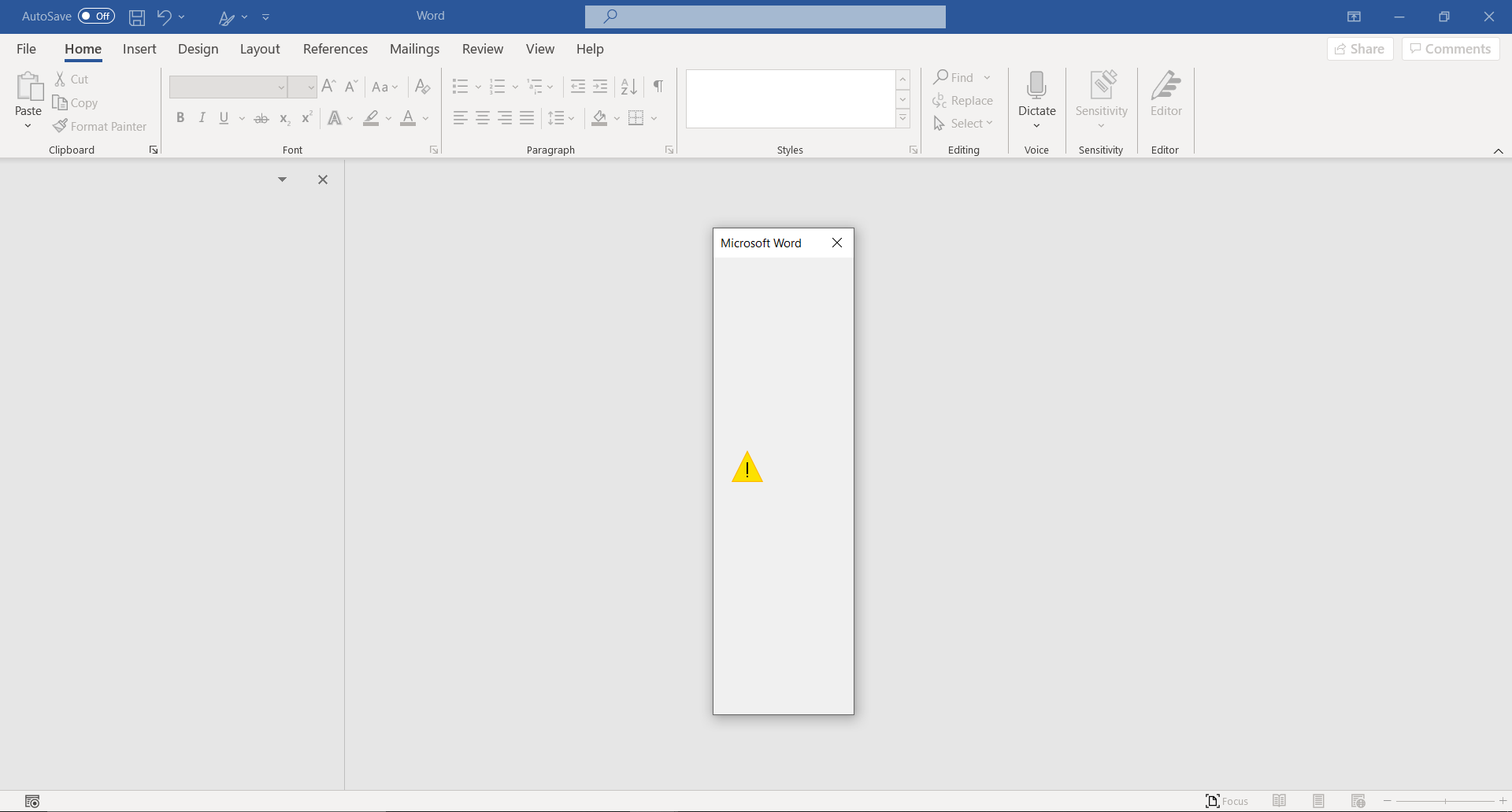Switch to the Mailings tab
The height and width of the screenshot is (812, 1512).
414,49
